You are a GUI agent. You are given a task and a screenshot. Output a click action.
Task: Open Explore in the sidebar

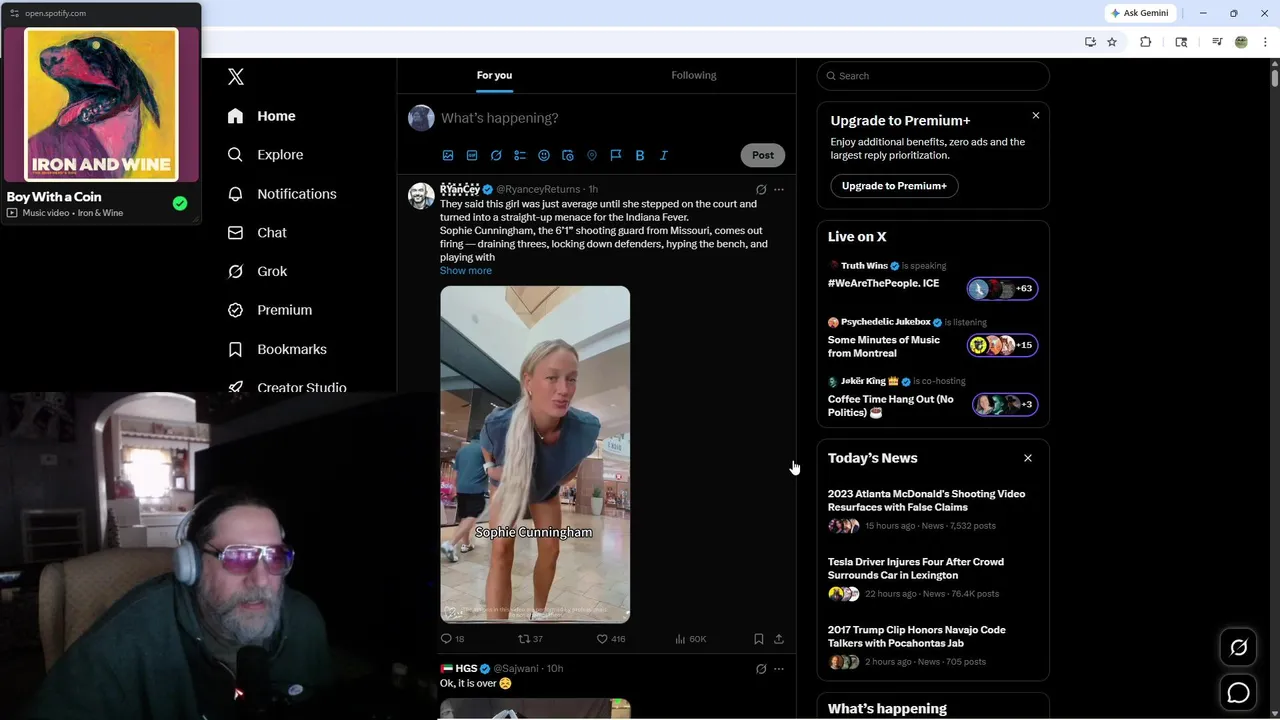pyautogui.click(x=265, y=155)
